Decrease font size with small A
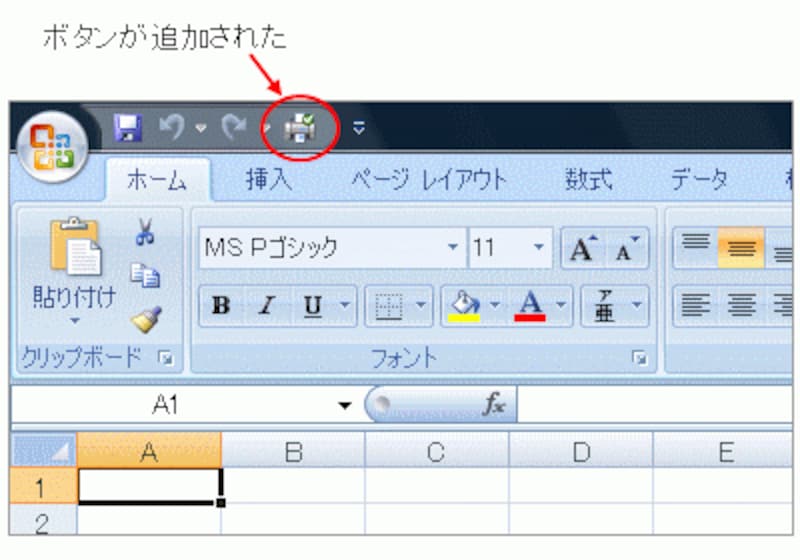Viewport: 800px width, 560px height. pyautogui.click(x=627, y=248)
